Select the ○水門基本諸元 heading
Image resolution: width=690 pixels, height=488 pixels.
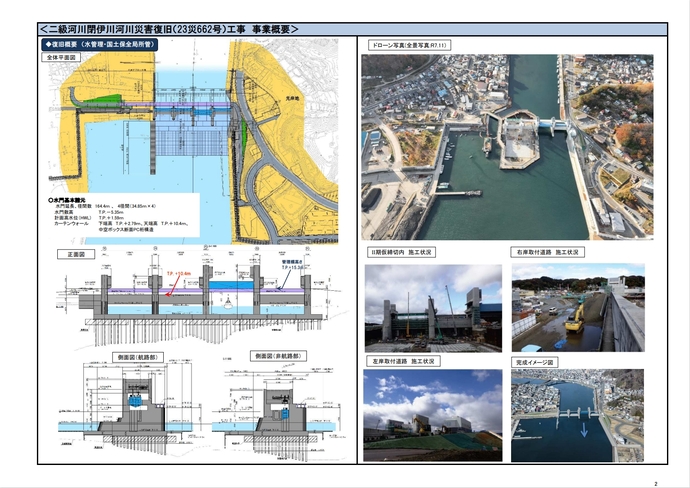67,200
